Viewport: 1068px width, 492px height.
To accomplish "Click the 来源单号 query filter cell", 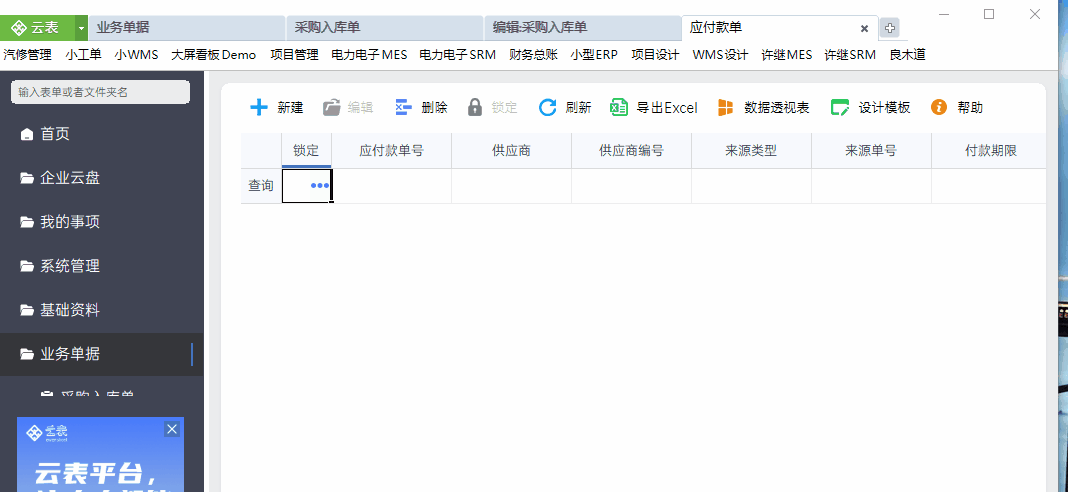I will tap(871, 186).
